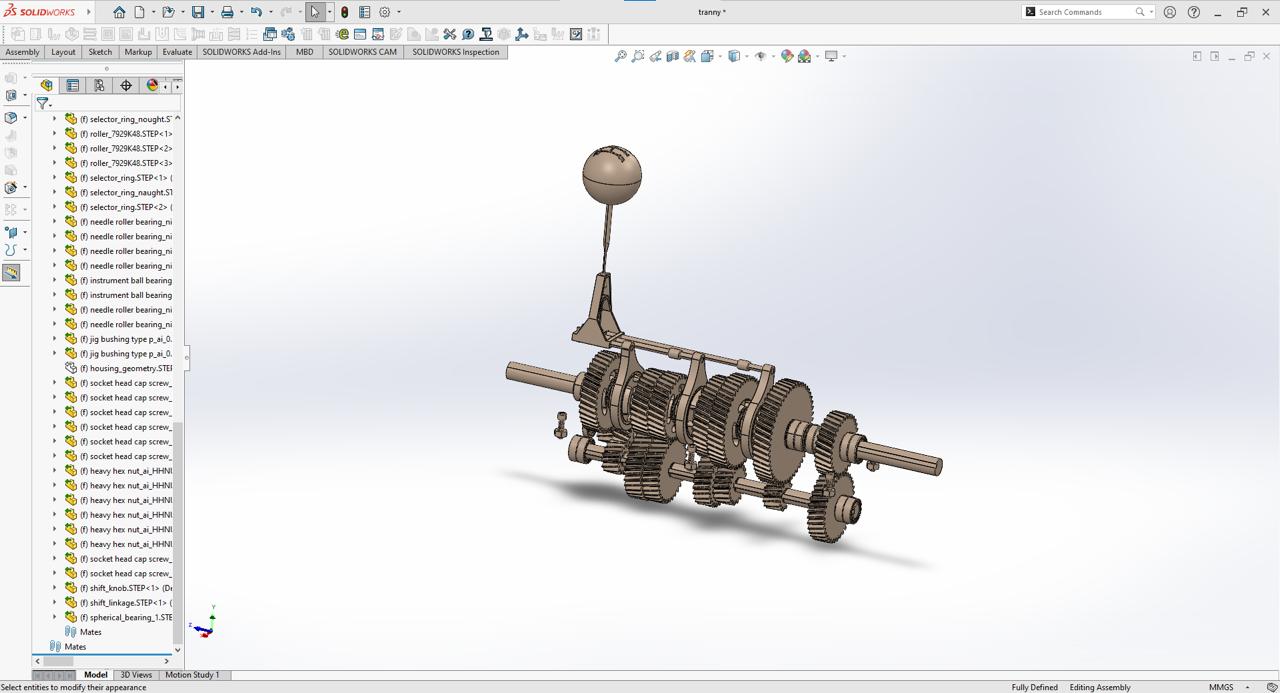This screenshot has height=693, width=1280.
Task: Open the Layout ribbon tab
Action: pyautogui.click(x=63, y=52)
